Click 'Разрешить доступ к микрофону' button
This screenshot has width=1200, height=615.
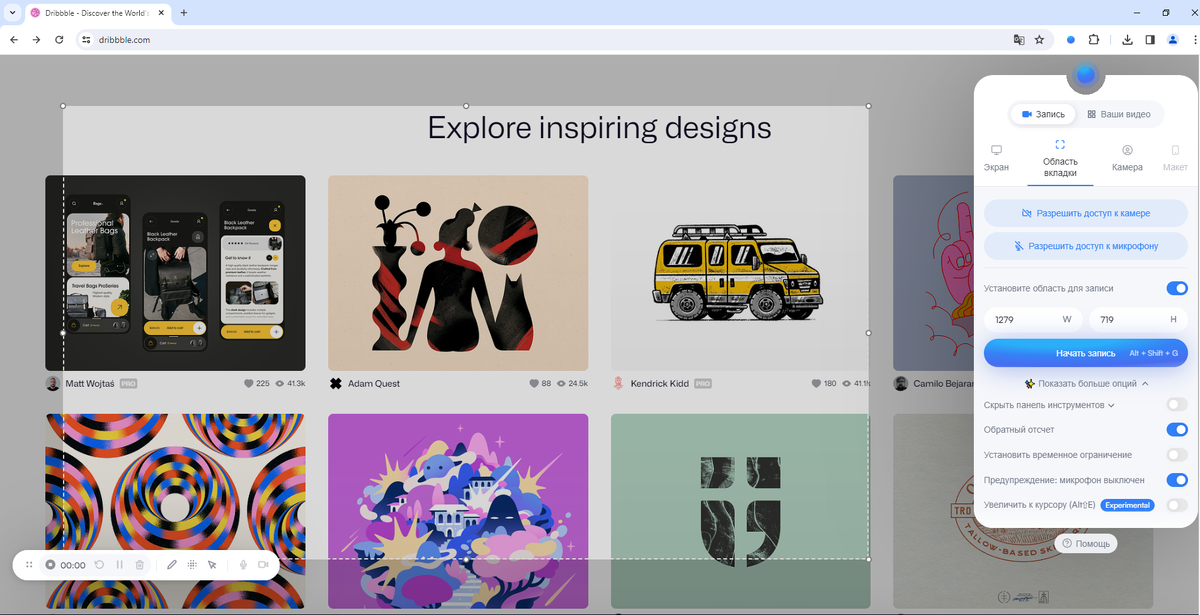click(x=1086, y=246)
